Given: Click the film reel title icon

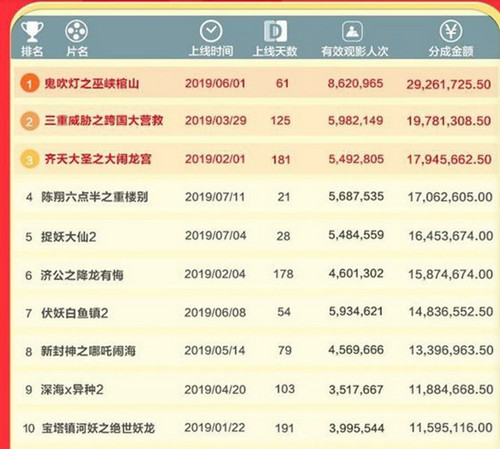Looking at the screenshot, I should tap(76, 31).
